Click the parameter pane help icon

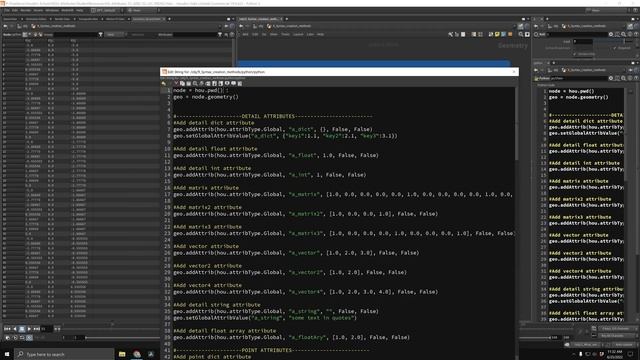click(x=636, y=35)
